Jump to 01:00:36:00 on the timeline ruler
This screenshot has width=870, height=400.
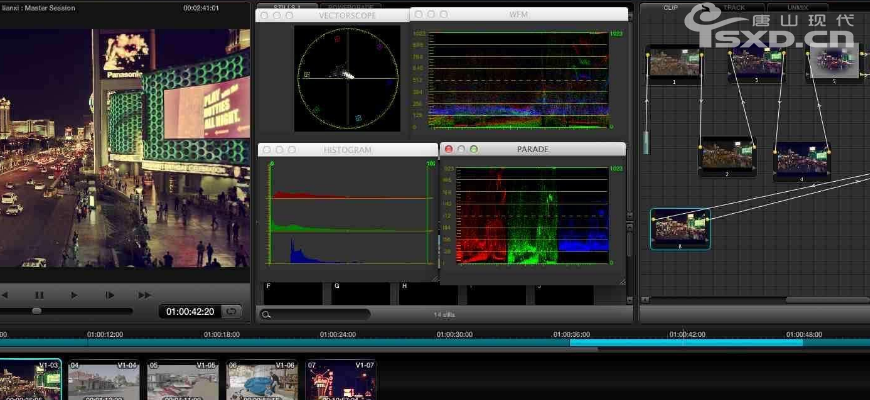pyautogui.click(x=571, y=335)
